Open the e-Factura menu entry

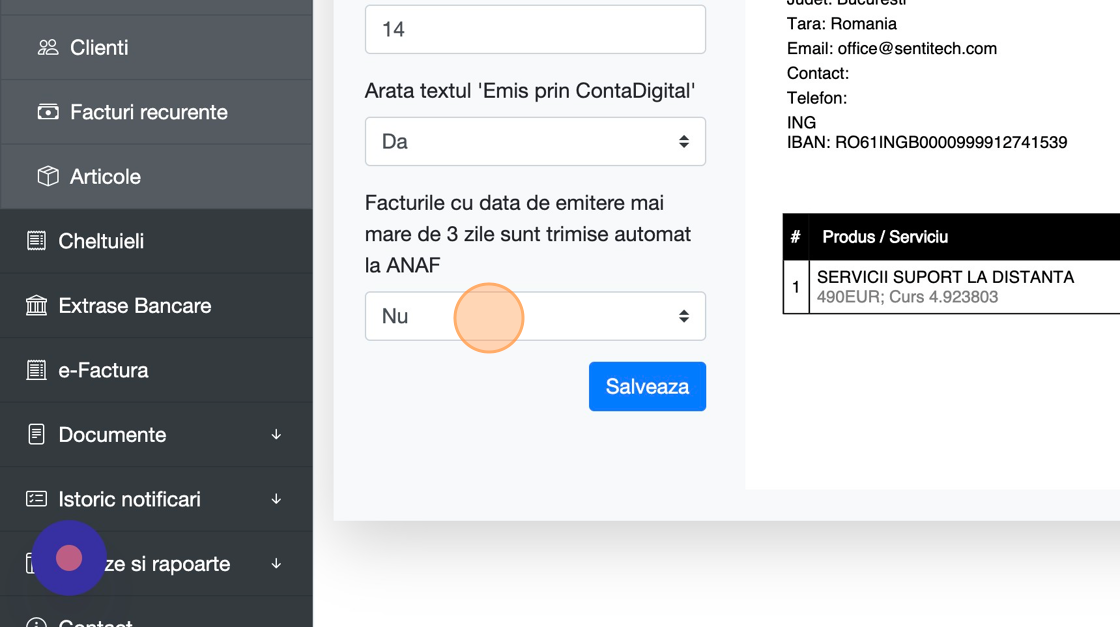(103, 370)
